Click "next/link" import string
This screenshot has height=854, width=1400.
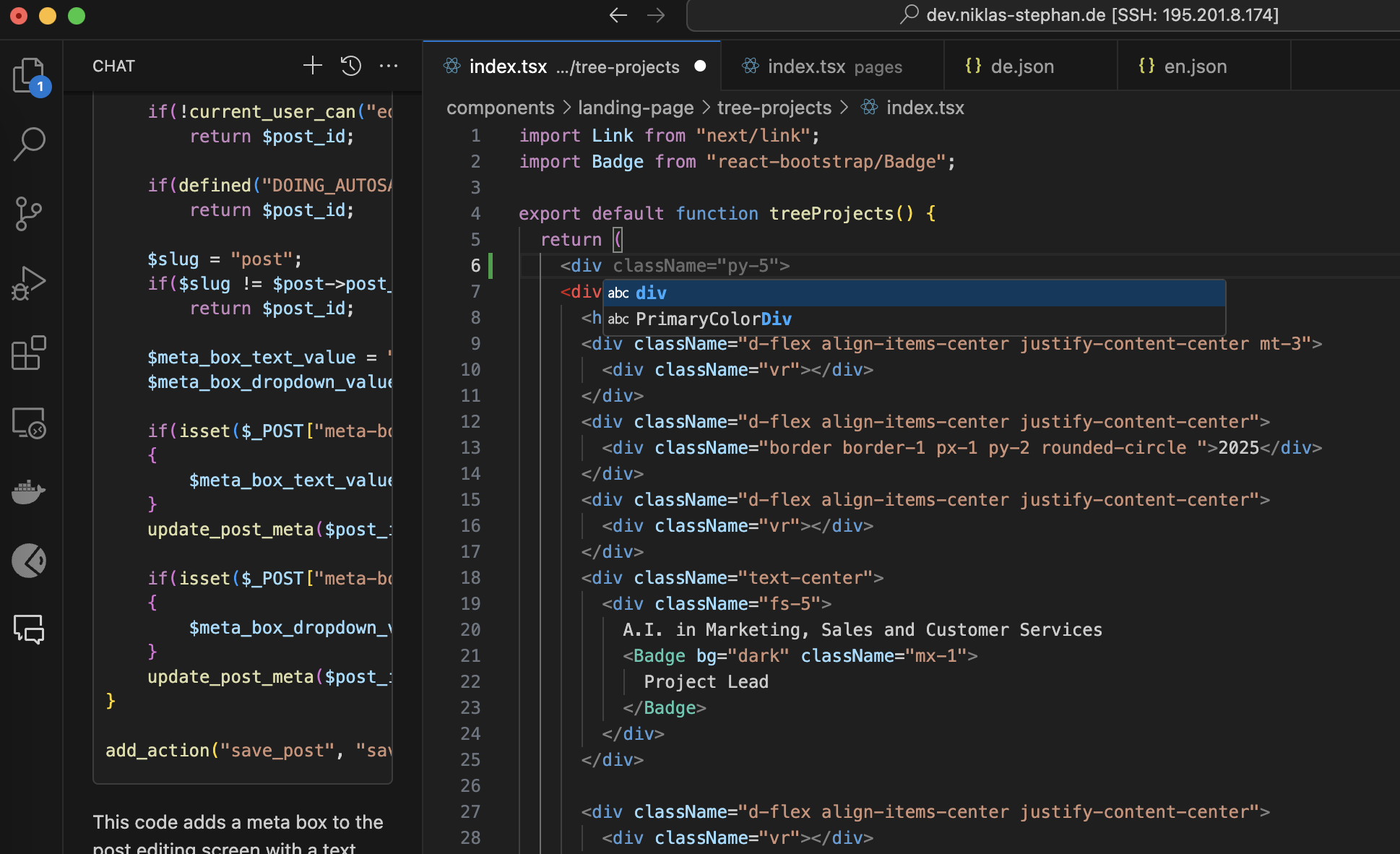[x=752, y=135]
